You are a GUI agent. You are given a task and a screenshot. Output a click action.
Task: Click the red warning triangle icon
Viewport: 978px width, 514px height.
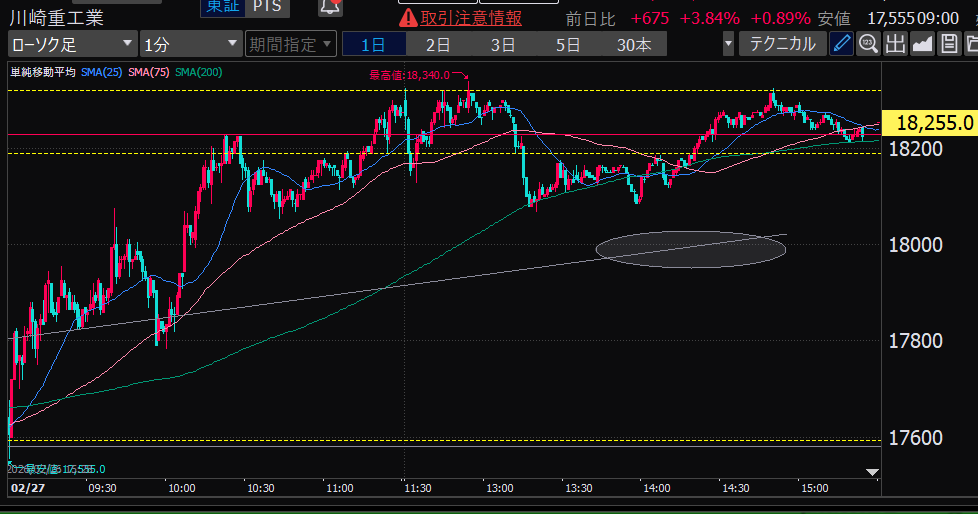click(x=408, y=17)
